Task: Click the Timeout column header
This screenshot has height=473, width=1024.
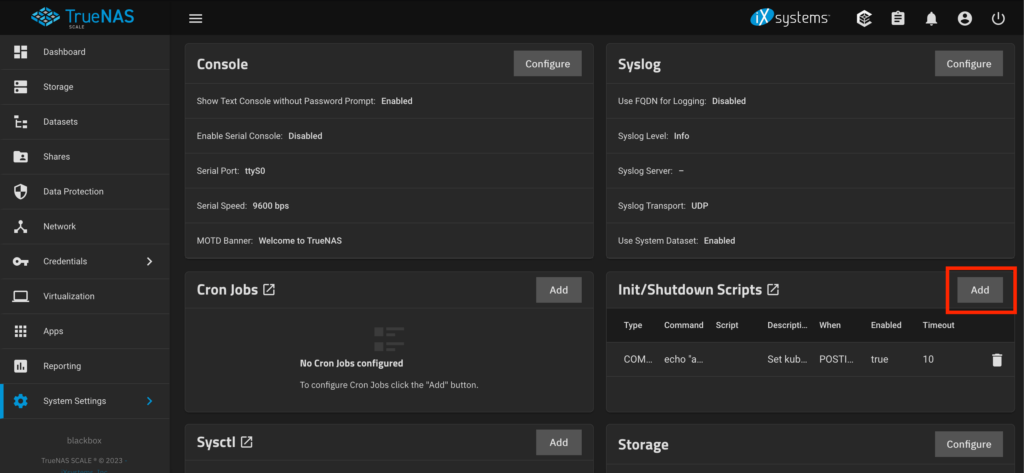Action: point(938,325)
